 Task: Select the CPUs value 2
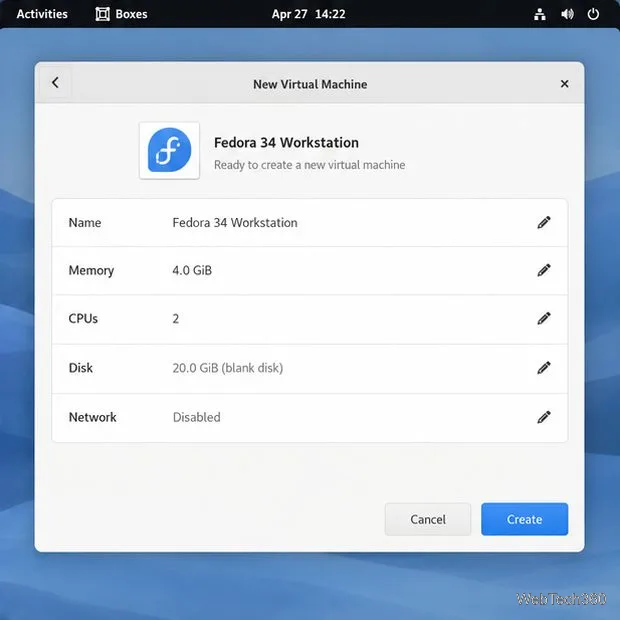coord(176,319)
